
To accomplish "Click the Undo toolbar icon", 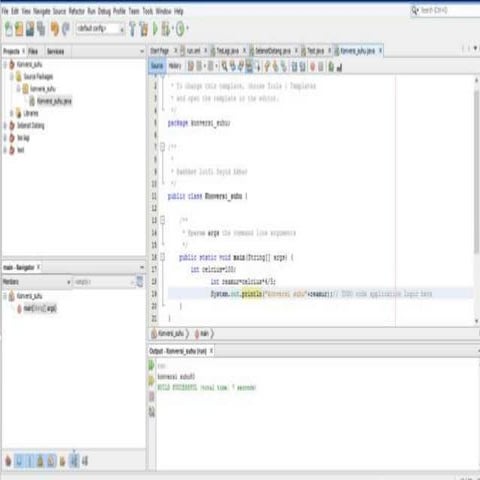I will click(55, 29).
